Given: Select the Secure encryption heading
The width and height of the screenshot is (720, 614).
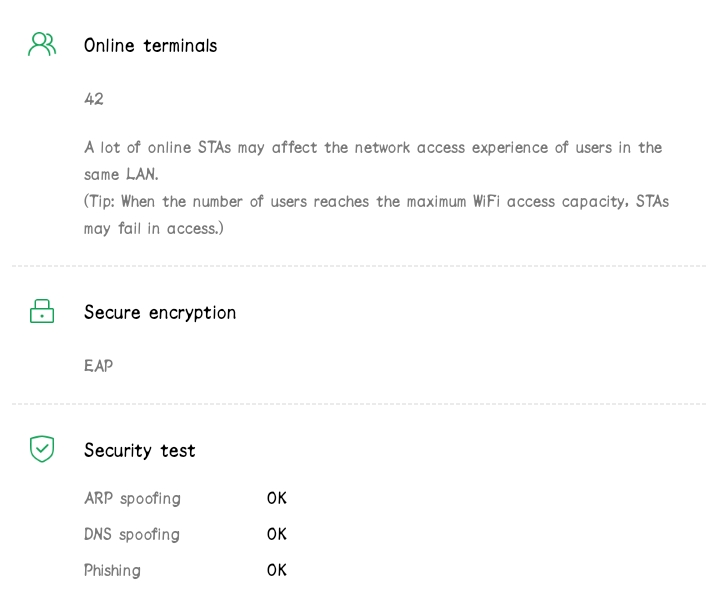Looking at the screenshot, I should coord(160,313).
